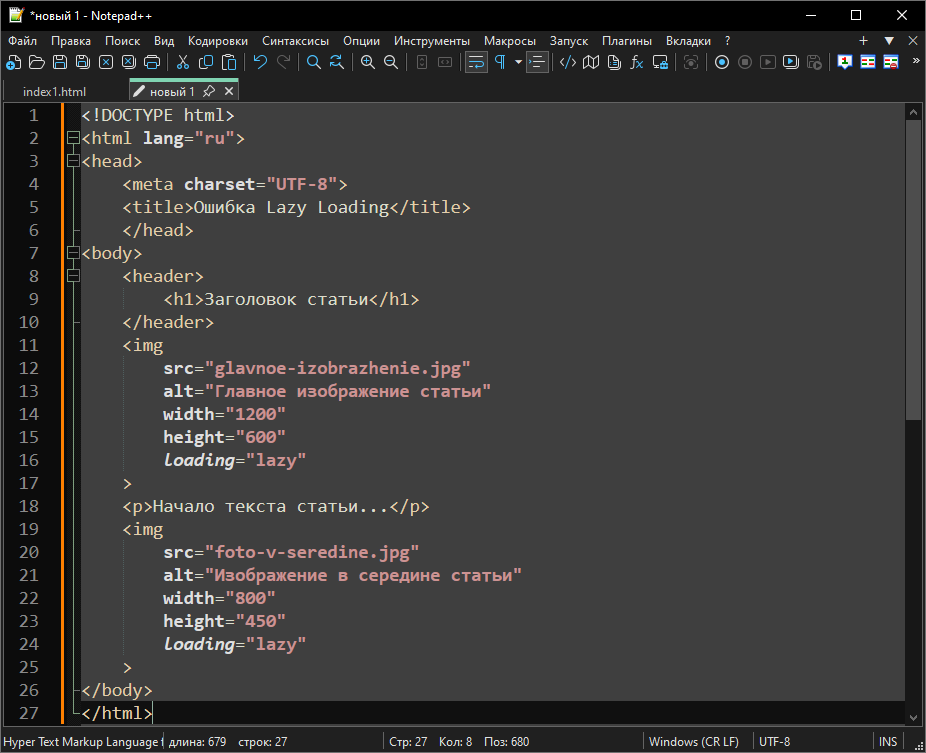
Task: Click the Print toolbar icon
Action: point(152,62)
